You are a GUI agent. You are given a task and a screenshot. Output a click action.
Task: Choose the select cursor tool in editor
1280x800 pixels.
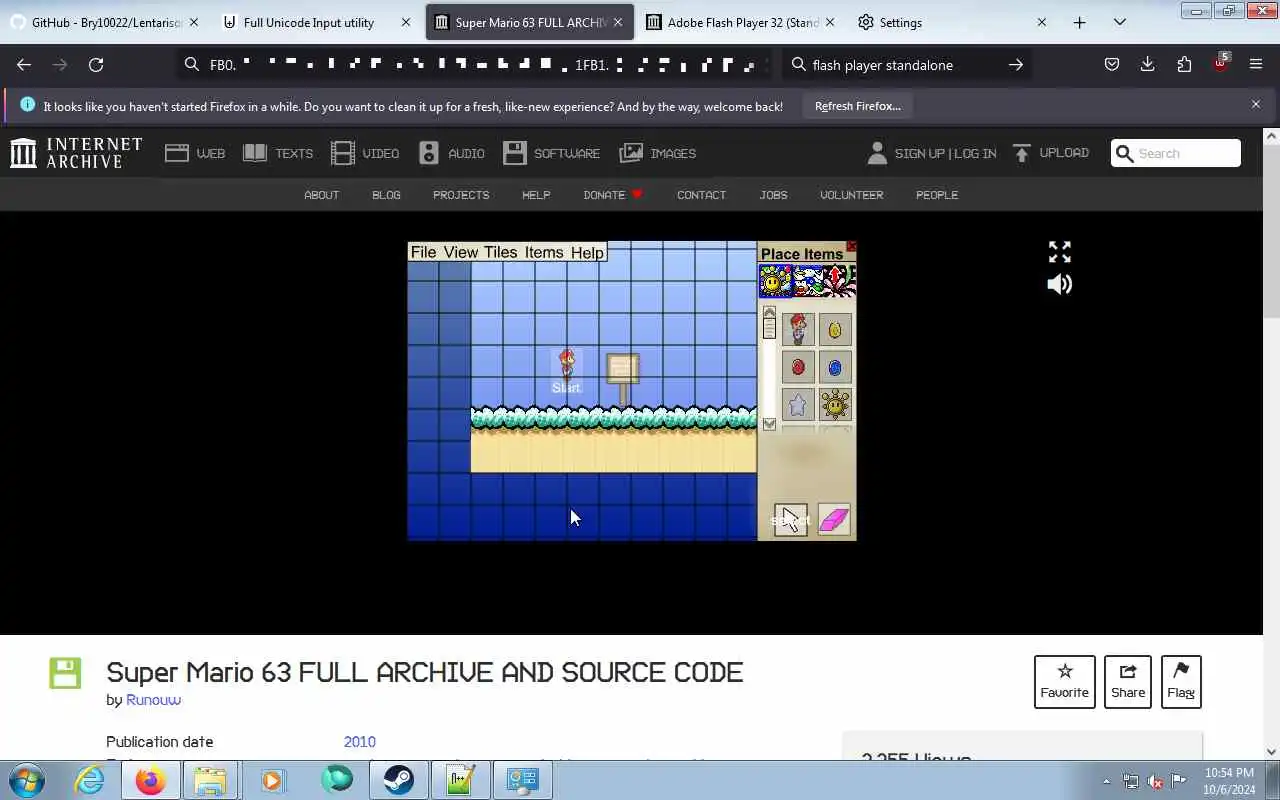[791, 519]
